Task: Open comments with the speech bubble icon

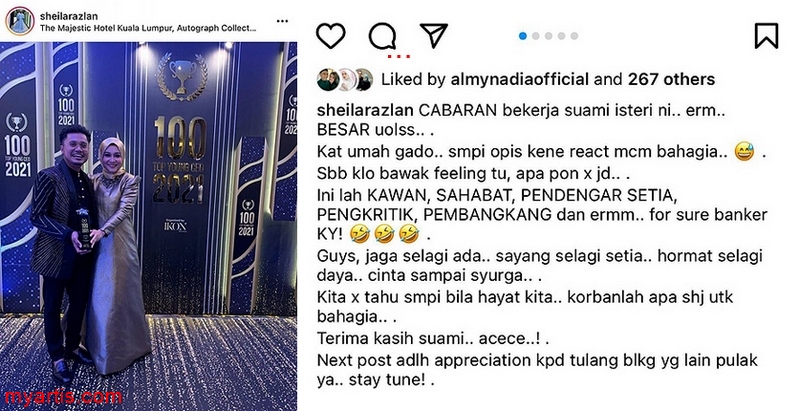Action: (383, 36)
